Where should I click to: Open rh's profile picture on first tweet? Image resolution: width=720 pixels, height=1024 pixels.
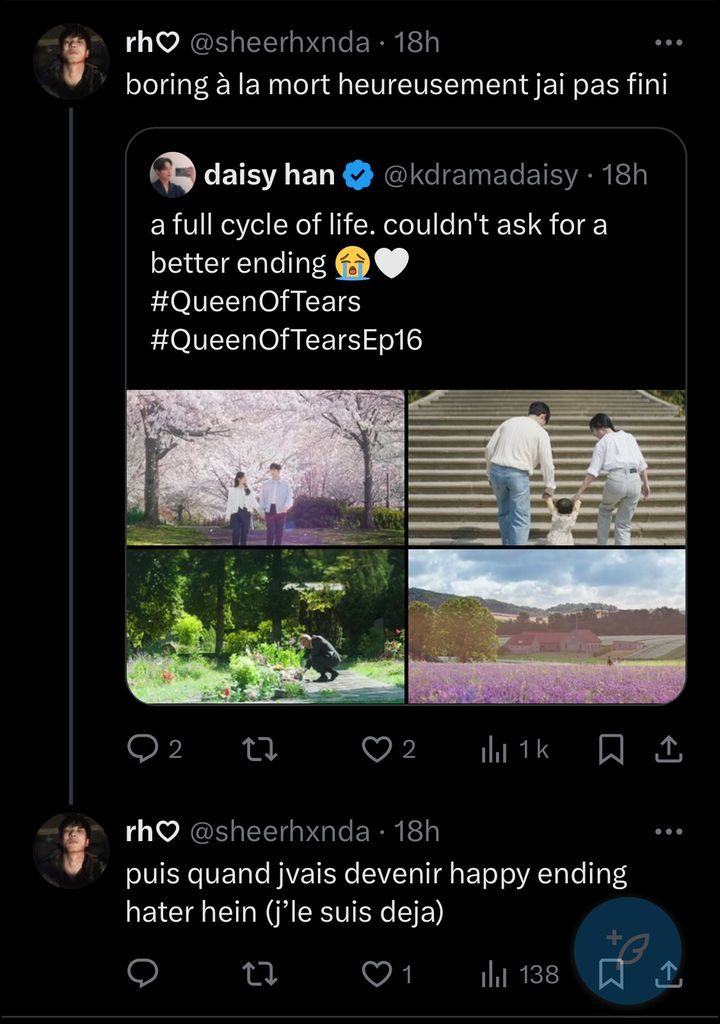point(70,61)
